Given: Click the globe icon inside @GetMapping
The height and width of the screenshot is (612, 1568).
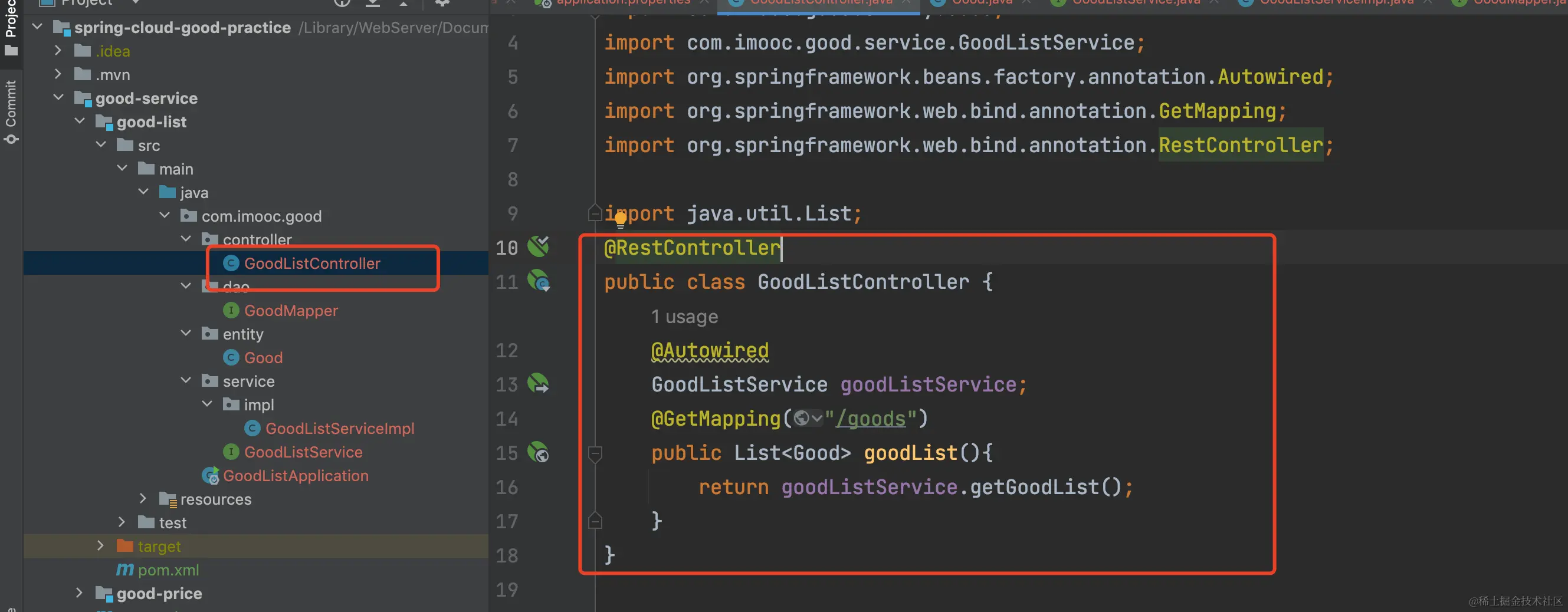Looking at the screenshot, I should (802, 419).
